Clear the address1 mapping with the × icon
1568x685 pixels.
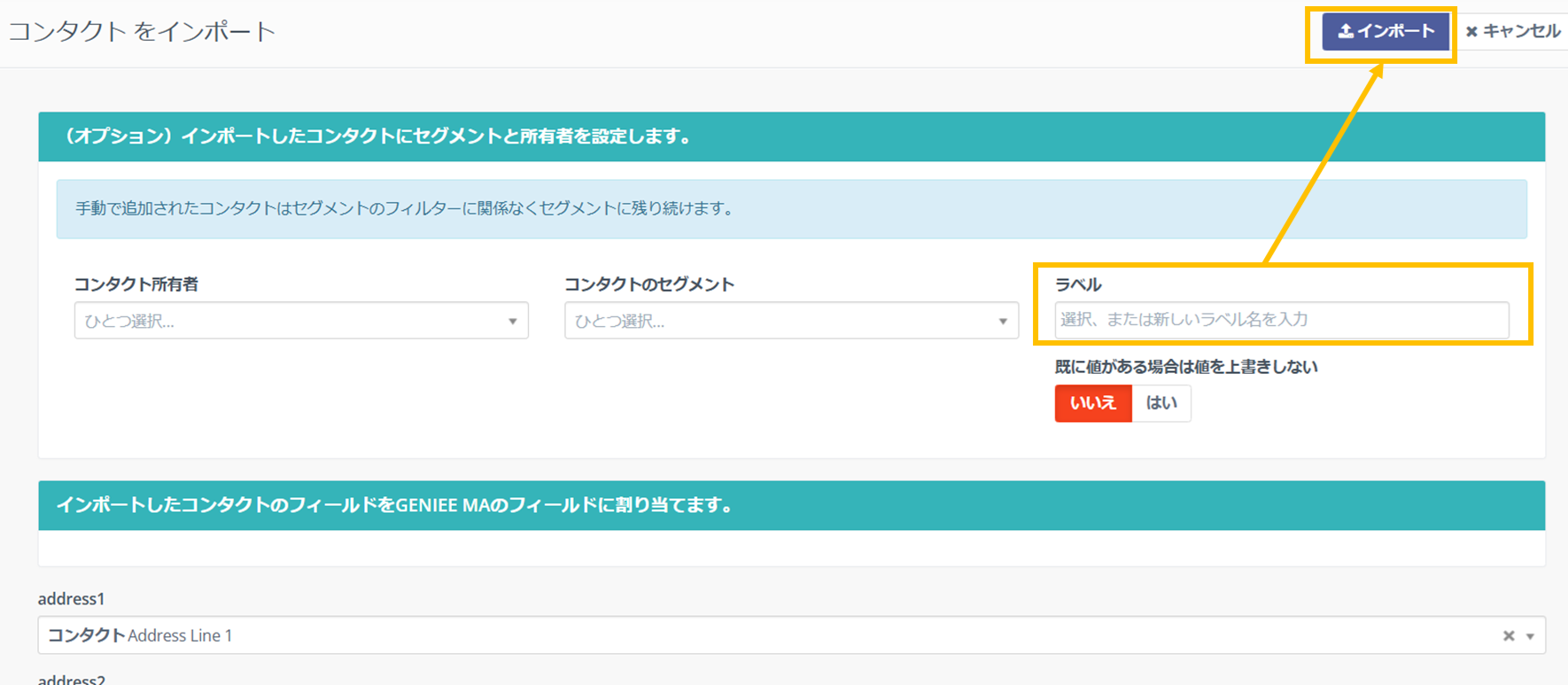pos(1508,635)
